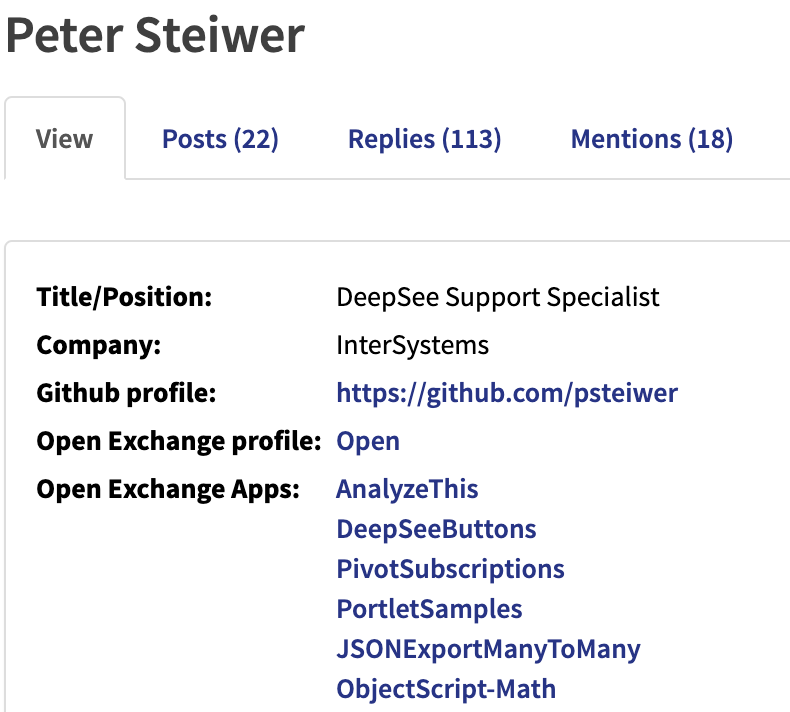Click the 'DeepSee Support Specialist' text
Viewport: 790px width, 712px height.
[498, 297]
